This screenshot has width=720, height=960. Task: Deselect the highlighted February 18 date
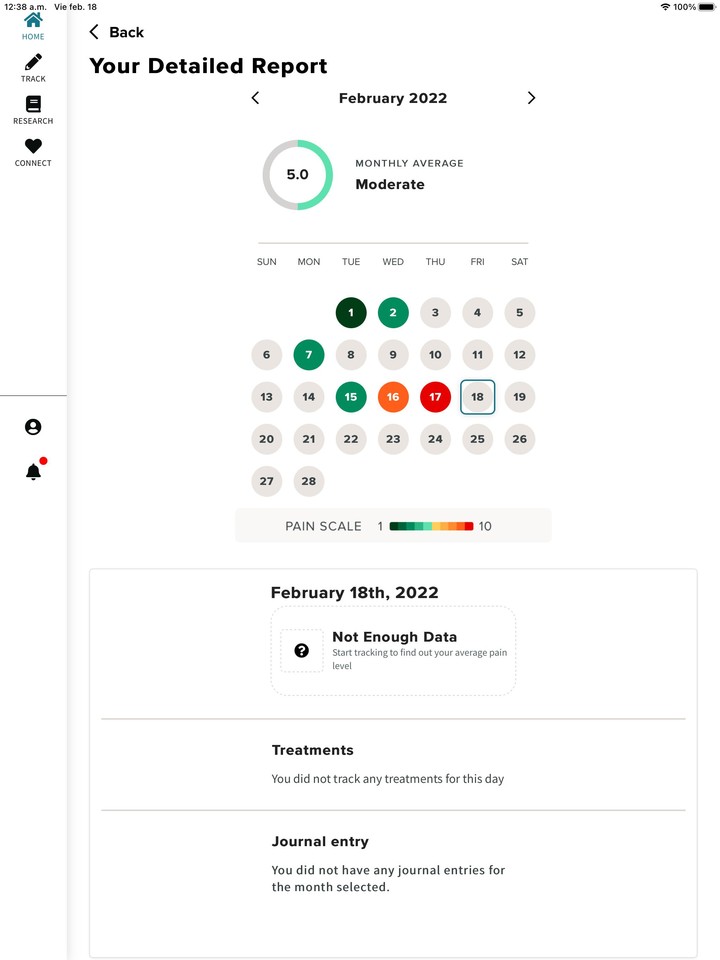[477, 397]
